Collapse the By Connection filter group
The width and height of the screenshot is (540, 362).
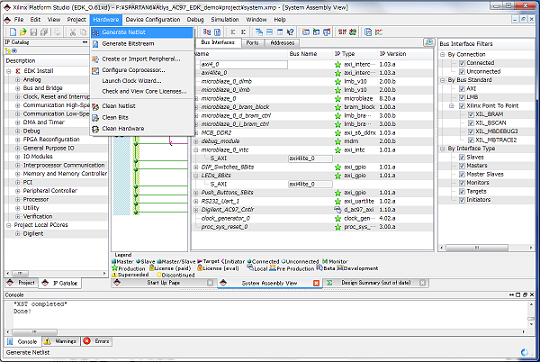point(443,54)
